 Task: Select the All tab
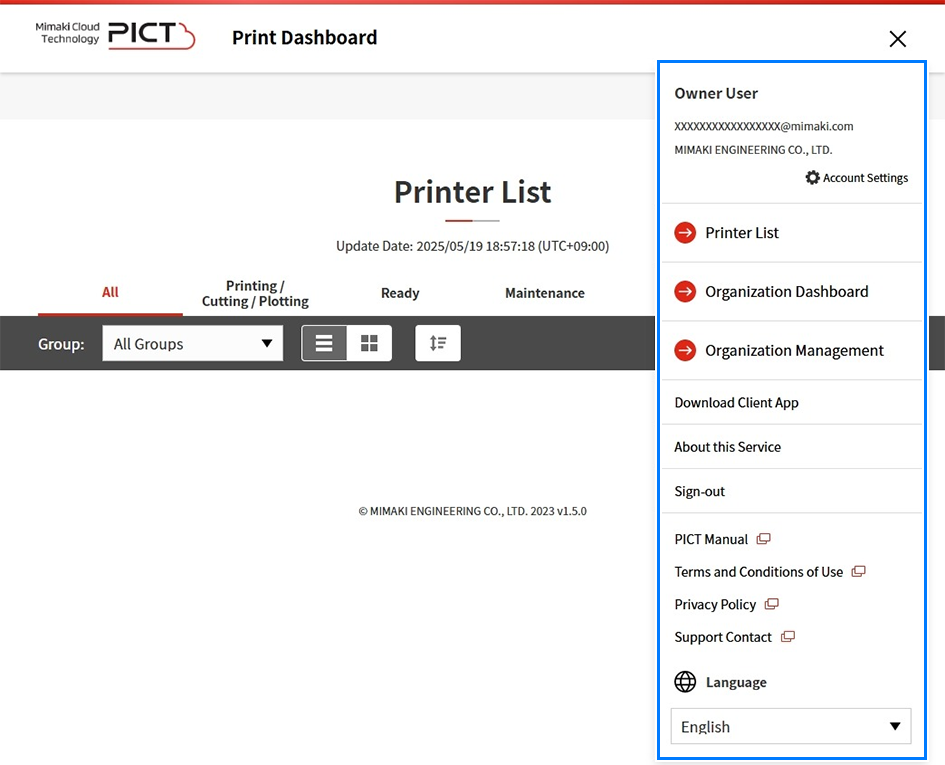click(x=110, y=292)
